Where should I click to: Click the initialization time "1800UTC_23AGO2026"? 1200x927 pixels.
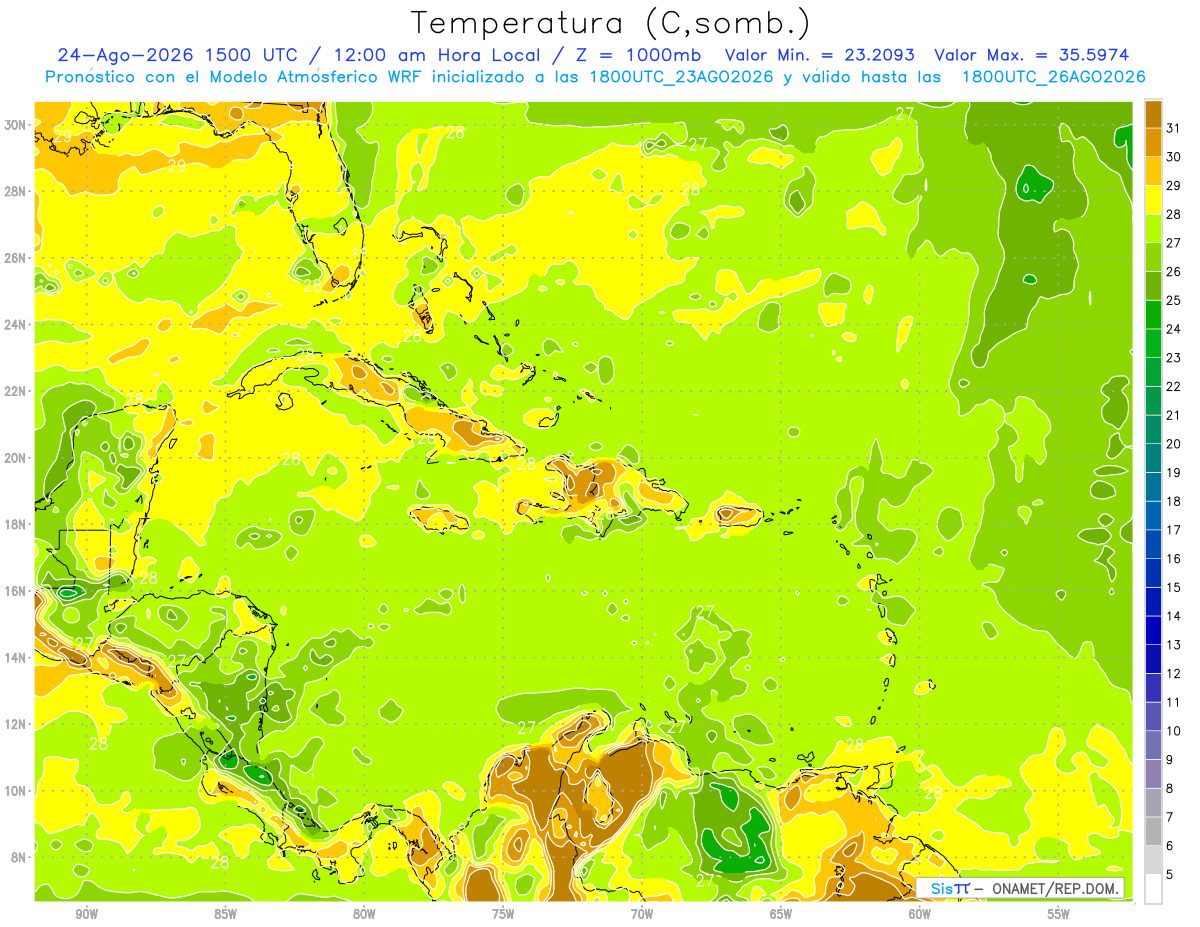tap(676, 77)
